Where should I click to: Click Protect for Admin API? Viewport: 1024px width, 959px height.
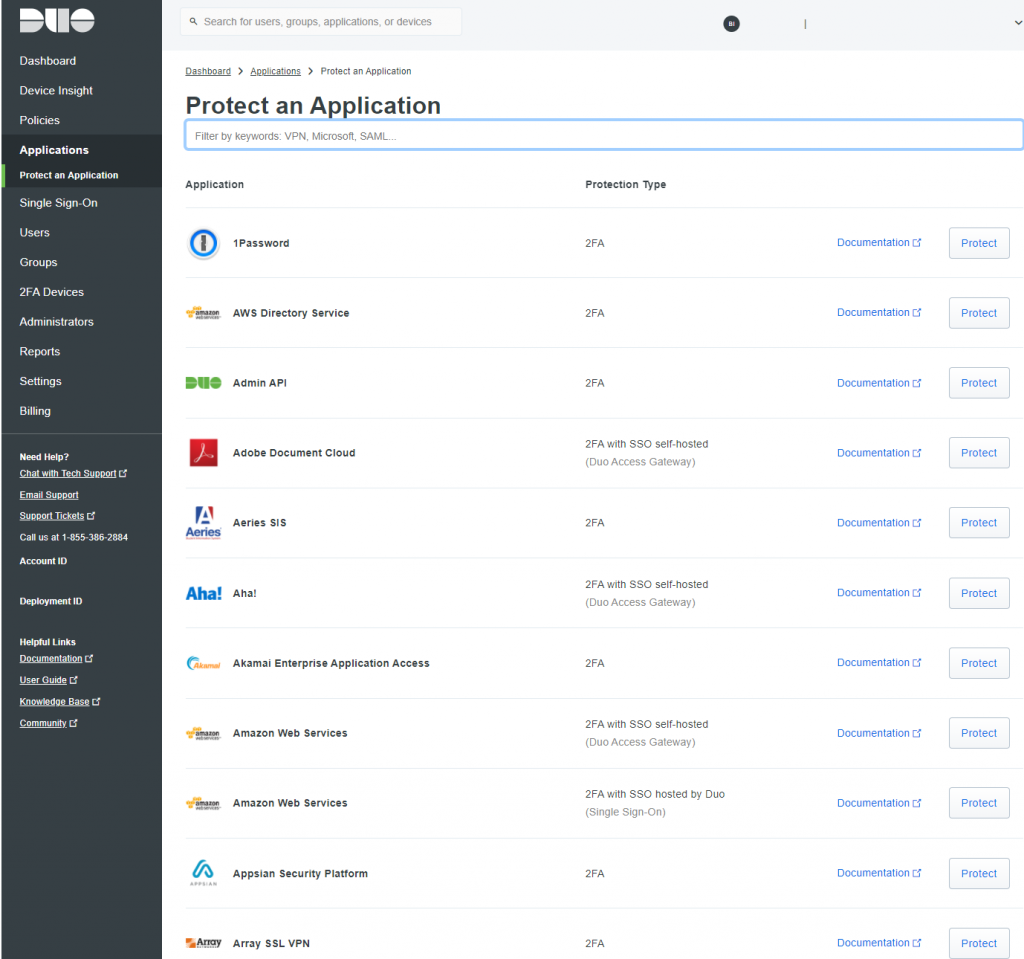pos(979,383)
